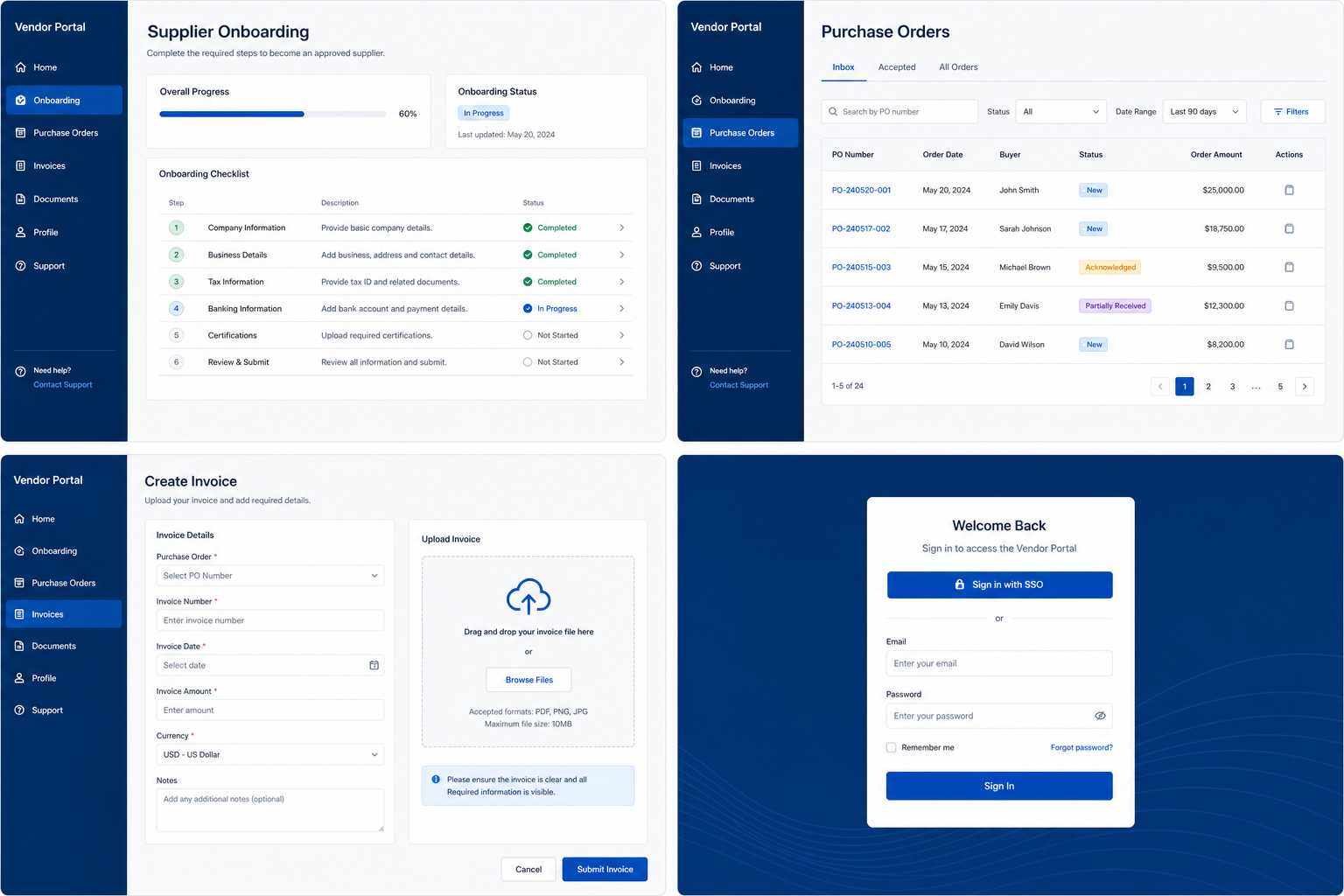Open clipboard action for PO-240517-002 row

tap(1289, 228)
